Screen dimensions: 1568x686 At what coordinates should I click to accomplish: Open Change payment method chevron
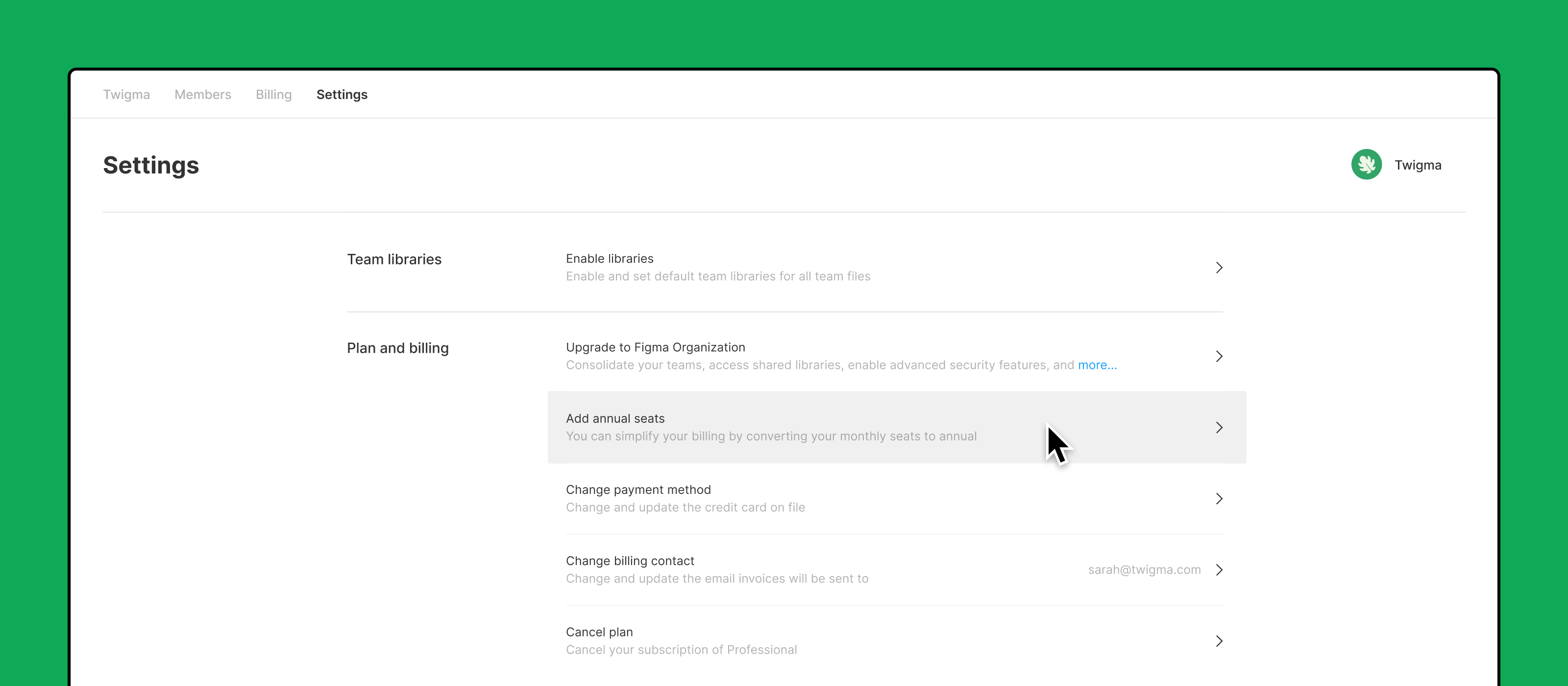click(1219, 498)
